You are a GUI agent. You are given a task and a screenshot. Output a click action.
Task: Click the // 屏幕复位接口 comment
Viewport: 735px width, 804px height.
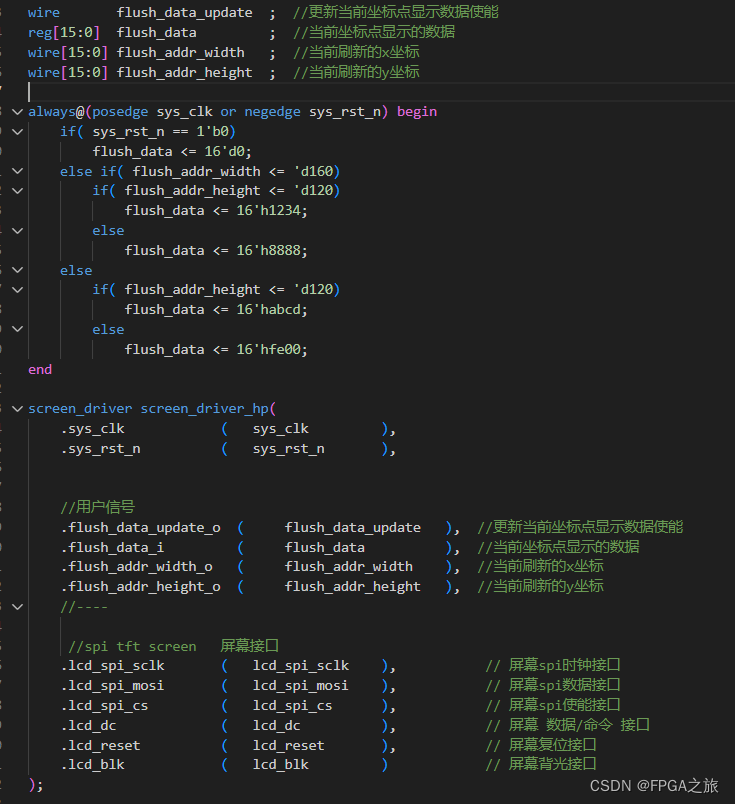(x=541, y=745)
